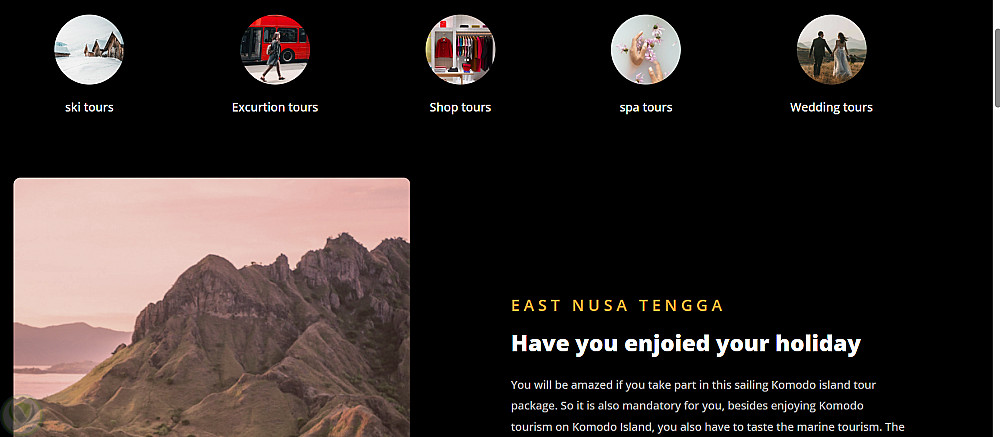The height and width of the screenshot is (437, 1000).
Task: Select the spa tours text label
Action: pos(646,107)
